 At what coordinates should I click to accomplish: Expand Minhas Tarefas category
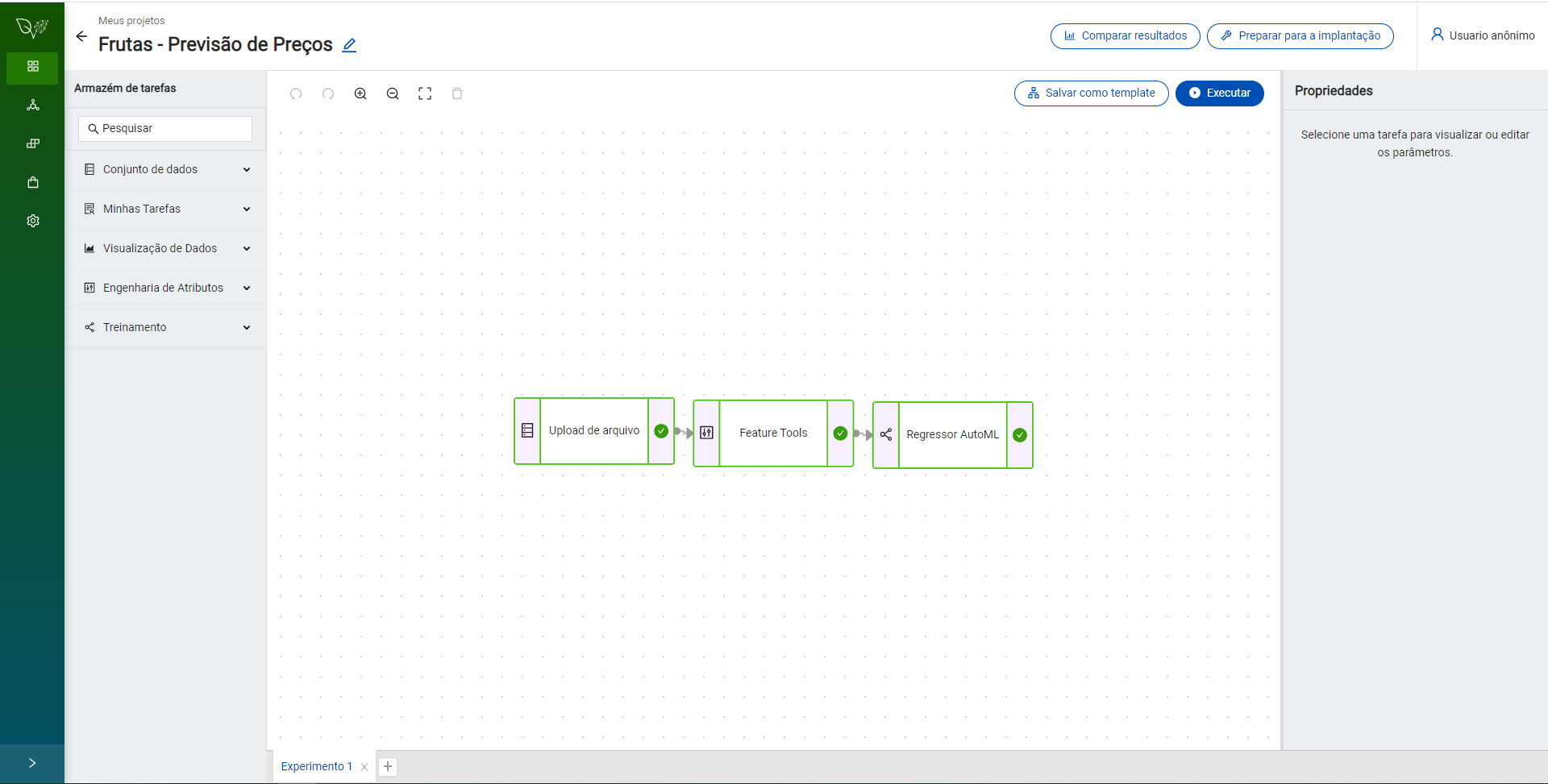pos(165,209)
